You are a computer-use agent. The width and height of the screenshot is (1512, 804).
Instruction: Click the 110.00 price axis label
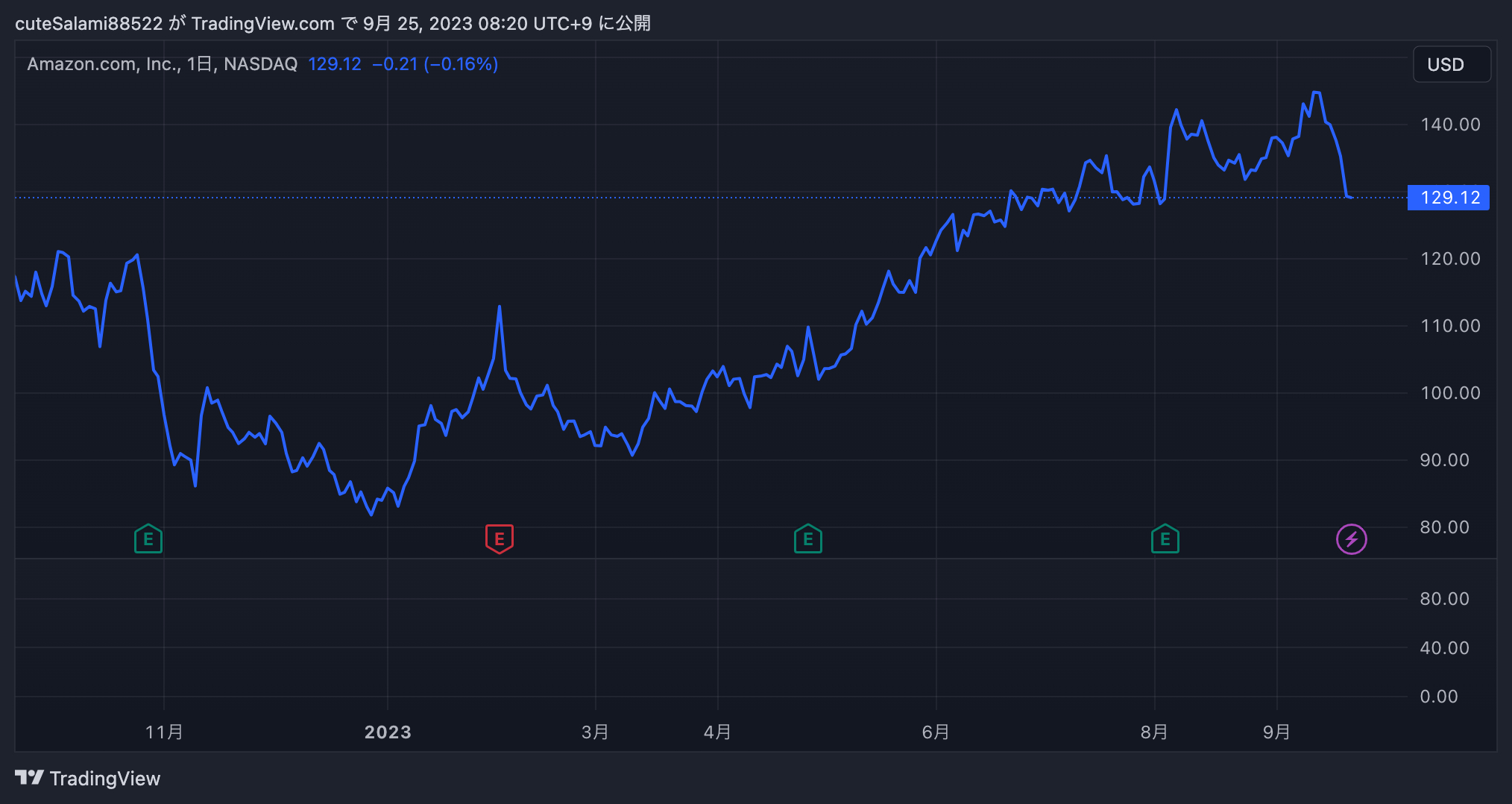tap(1450, 326)
